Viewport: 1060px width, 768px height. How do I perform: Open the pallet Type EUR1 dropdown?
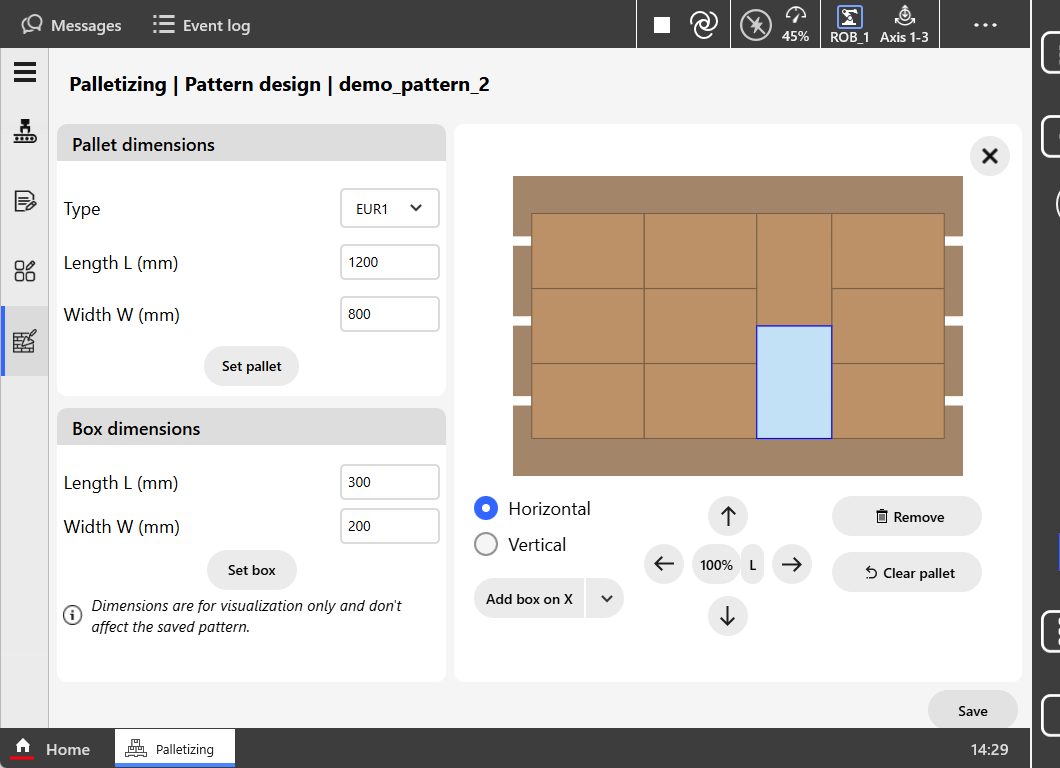click(389, 208)
